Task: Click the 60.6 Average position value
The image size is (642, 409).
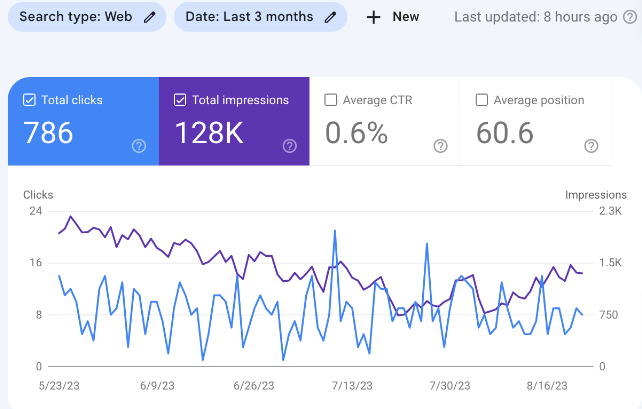Action: coord(508,133)
